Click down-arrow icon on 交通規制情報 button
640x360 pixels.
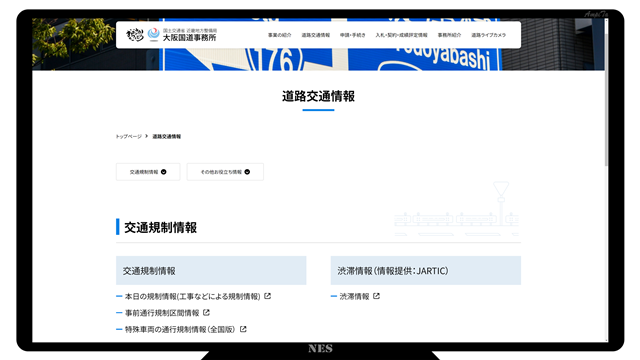point(164,172)
